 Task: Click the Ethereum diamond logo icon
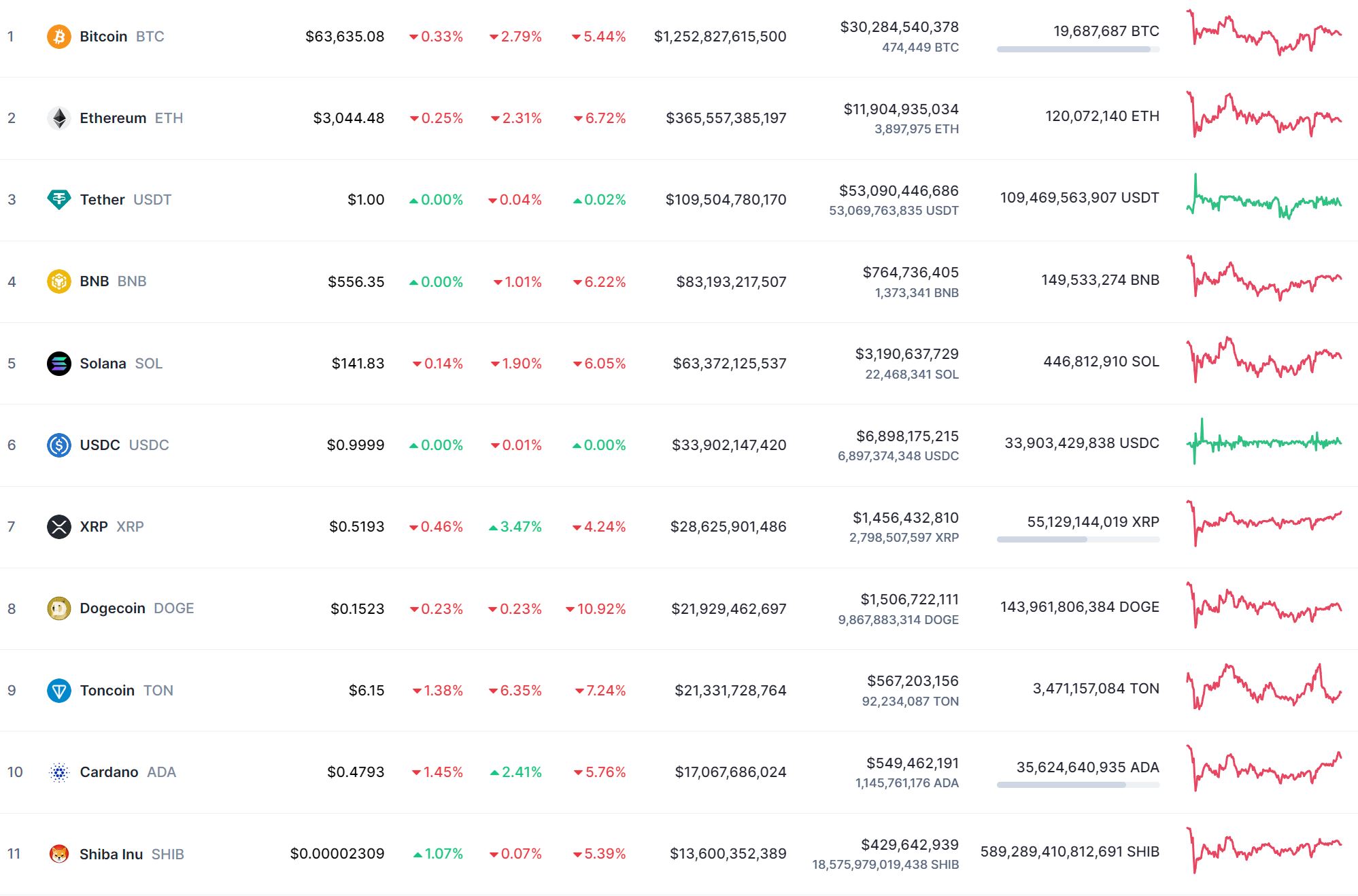[x=59, y=118]
